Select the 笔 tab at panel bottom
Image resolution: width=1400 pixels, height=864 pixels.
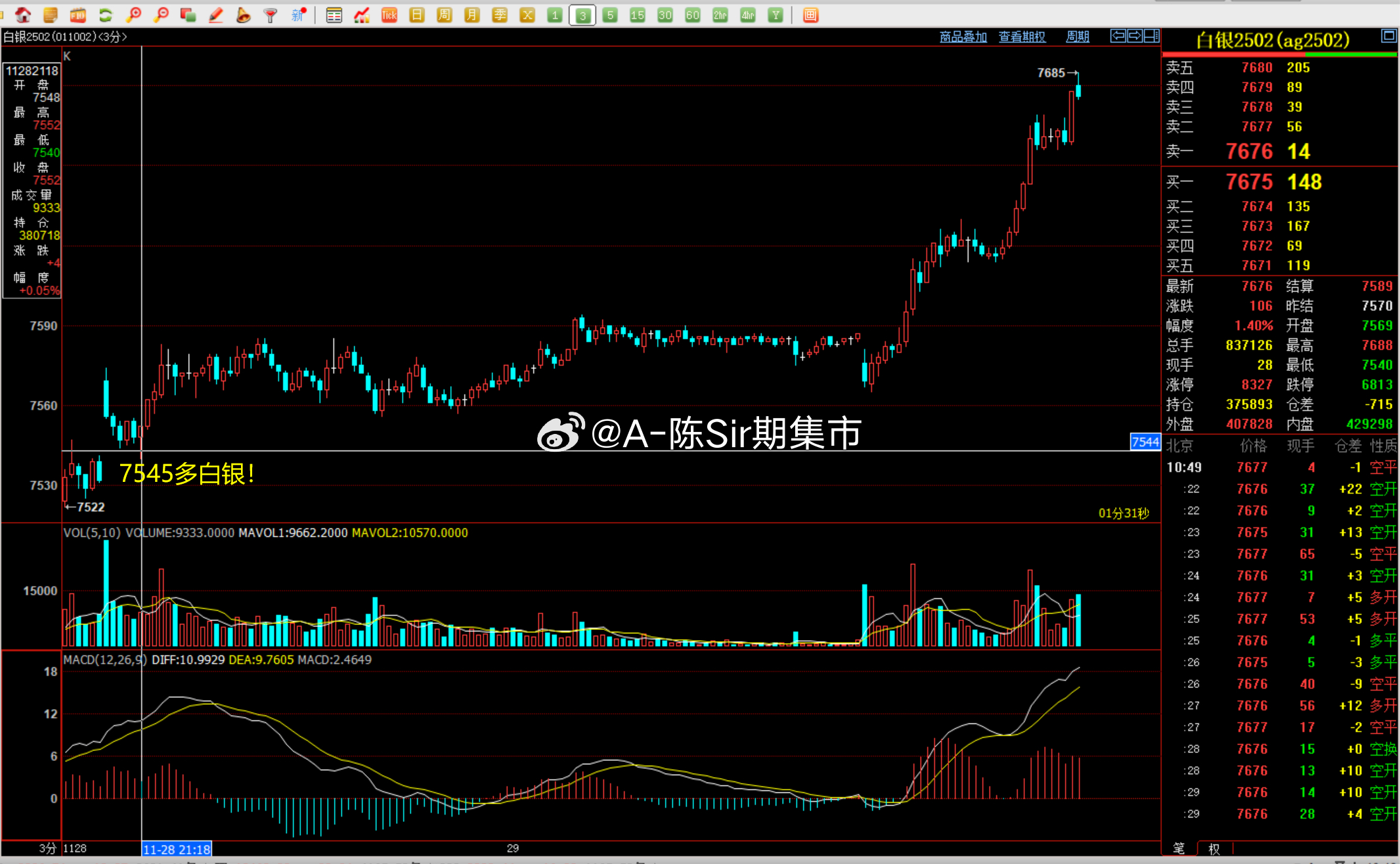1179,848
